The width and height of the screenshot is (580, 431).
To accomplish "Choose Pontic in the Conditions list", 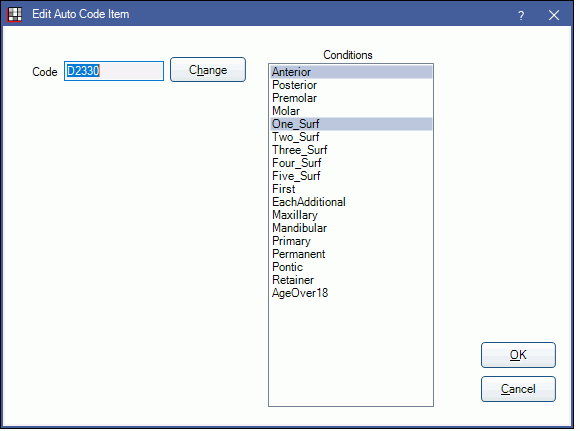I will [351, 267].
